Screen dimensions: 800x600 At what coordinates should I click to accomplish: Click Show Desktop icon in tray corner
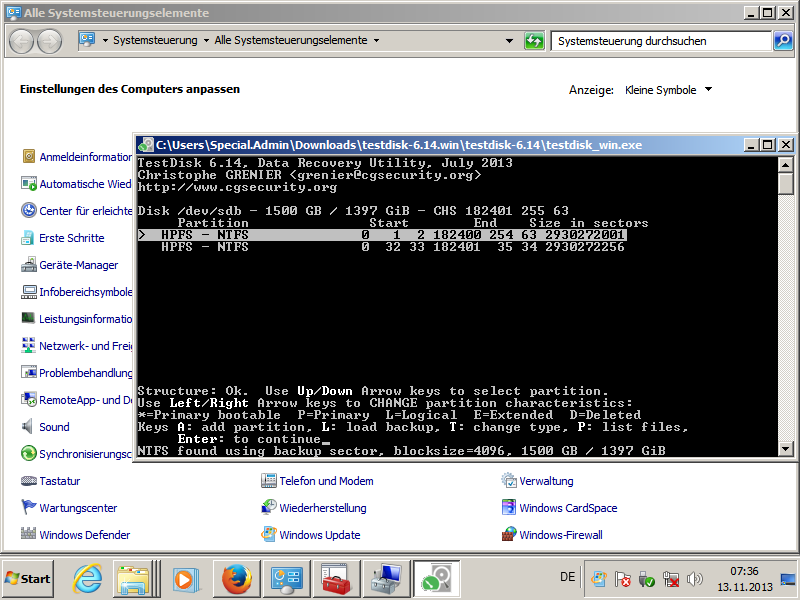tap(788, 579)
